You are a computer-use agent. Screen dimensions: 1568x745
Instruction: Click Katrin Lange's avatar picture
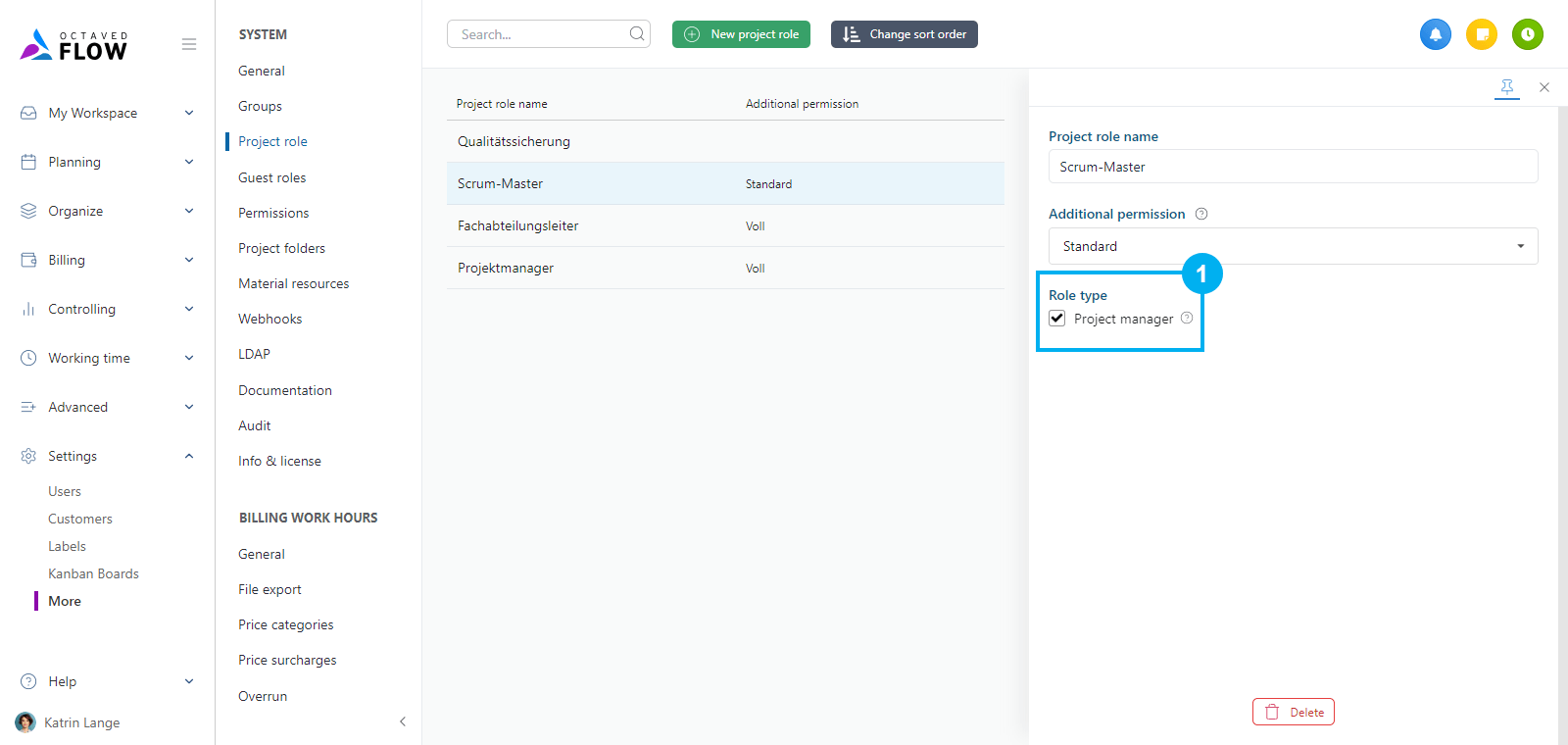(25, 722)
